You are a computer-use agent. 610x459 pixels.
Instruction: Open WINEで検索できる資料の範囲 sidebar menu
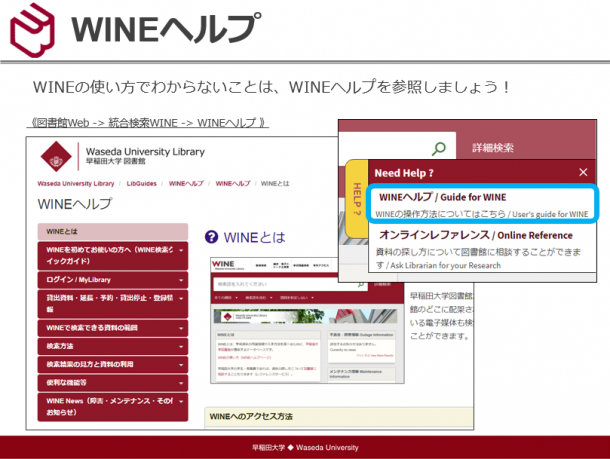tap(113, 328)
